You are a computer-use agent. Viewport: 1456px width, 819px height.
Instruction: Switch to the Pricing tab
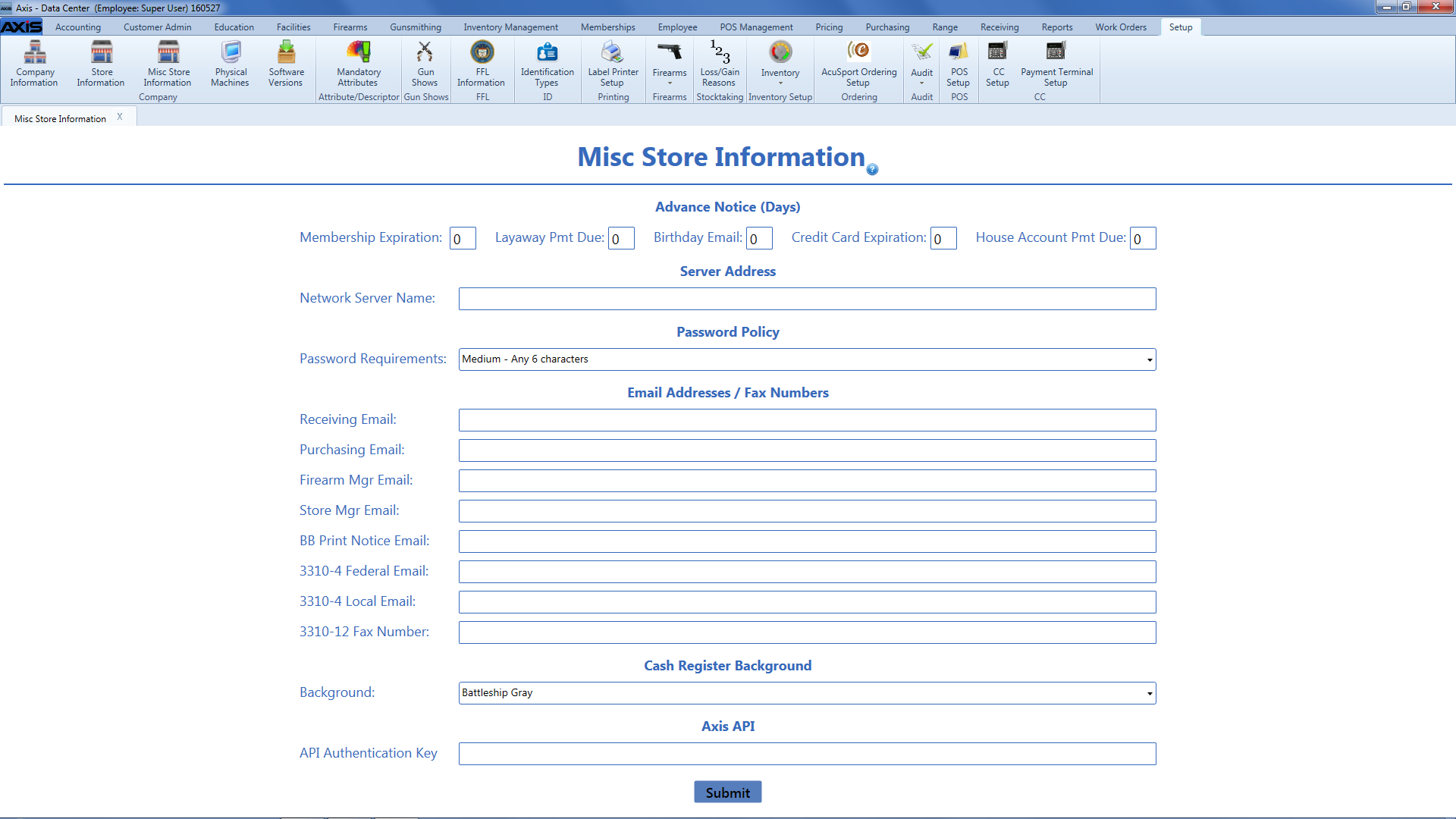click(x=830, y=27)
